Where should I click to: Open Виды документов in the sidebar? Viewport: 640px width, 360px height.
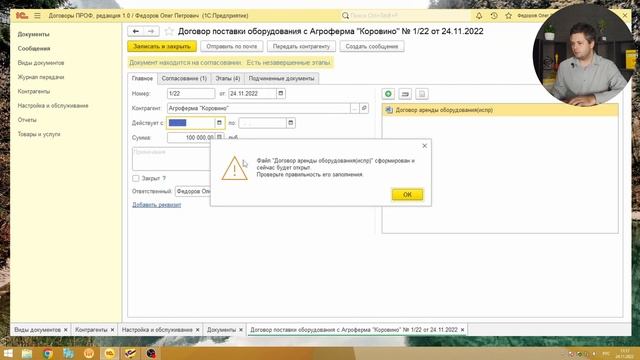coord(41,63)
